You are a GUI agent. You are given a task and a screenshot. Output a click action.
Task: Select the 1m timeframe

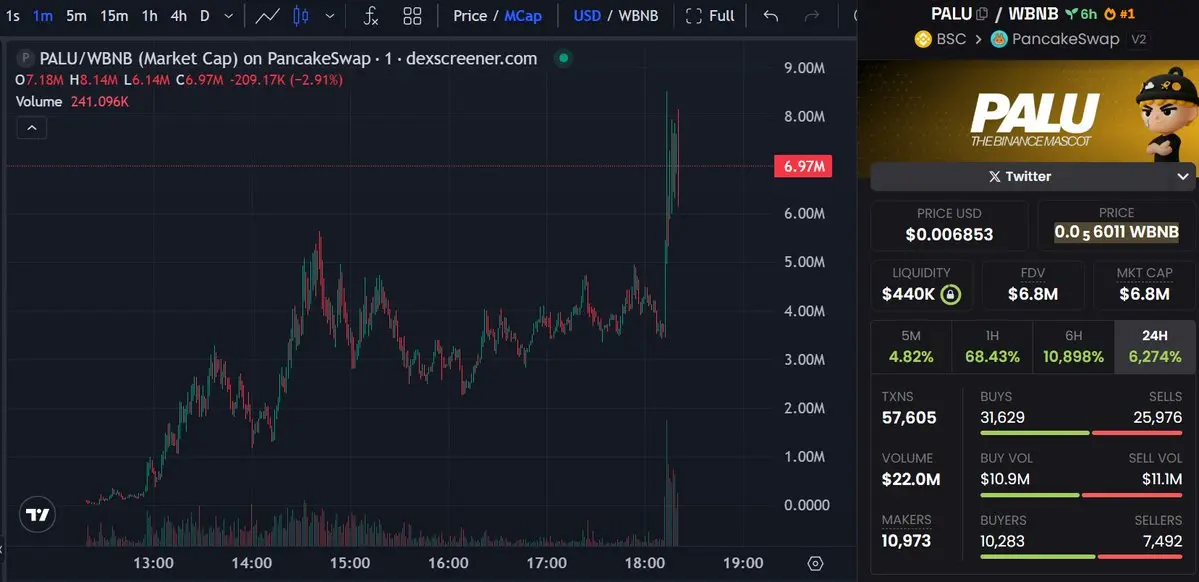tap(43, 16)
